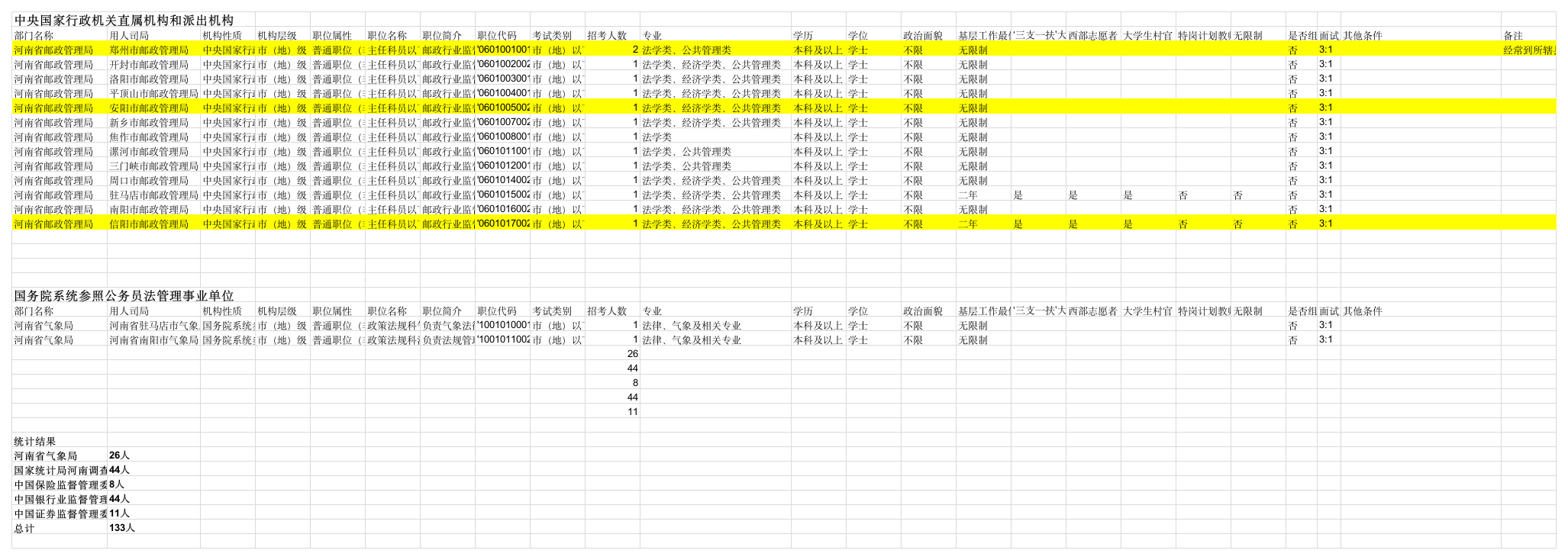Select the highlighted 安阳市邮政管理局 cell

coord(153,108)
